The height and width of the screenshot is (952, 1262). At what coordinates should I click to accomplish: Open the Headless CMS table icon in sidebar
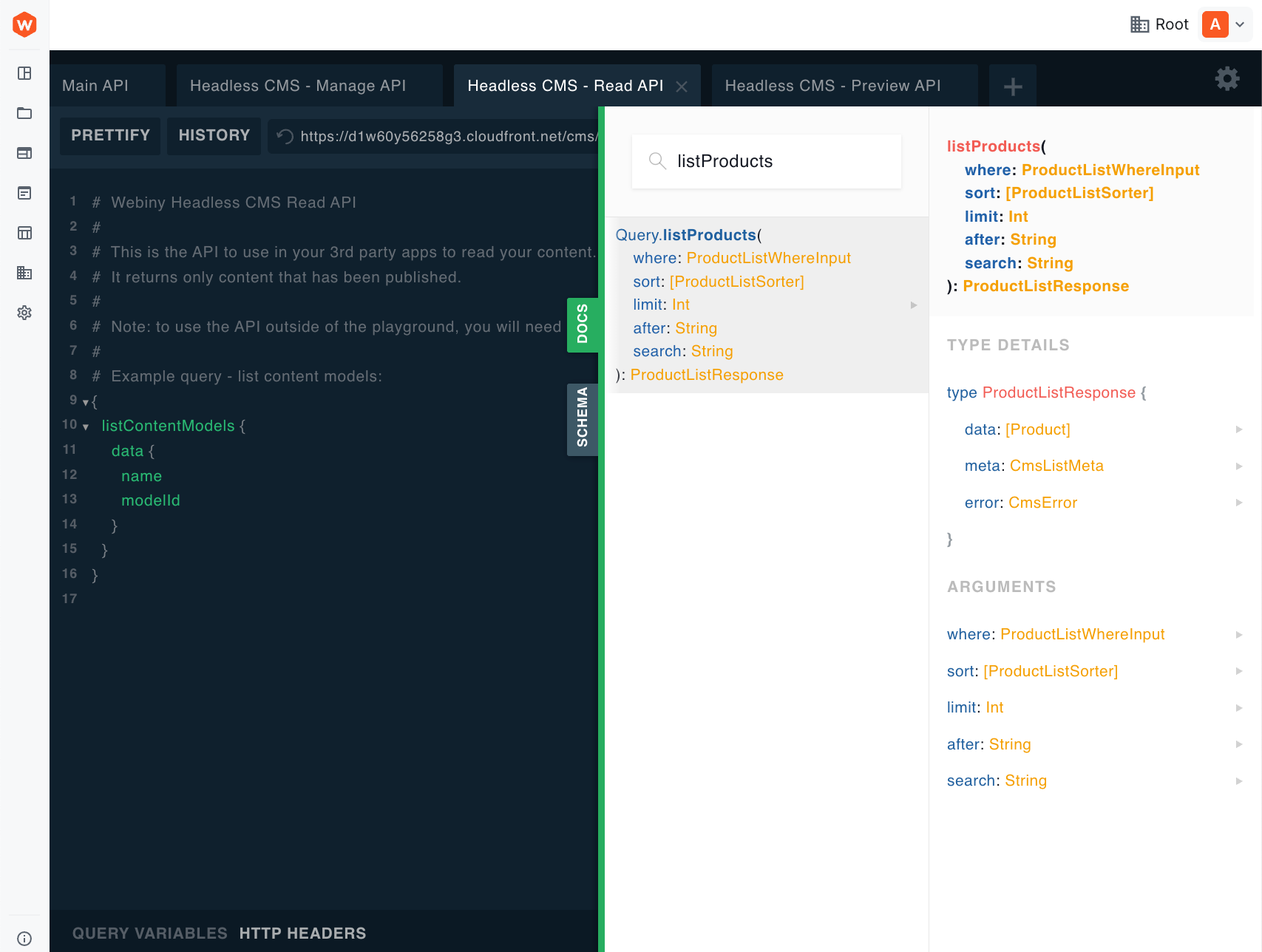[24, 233]
